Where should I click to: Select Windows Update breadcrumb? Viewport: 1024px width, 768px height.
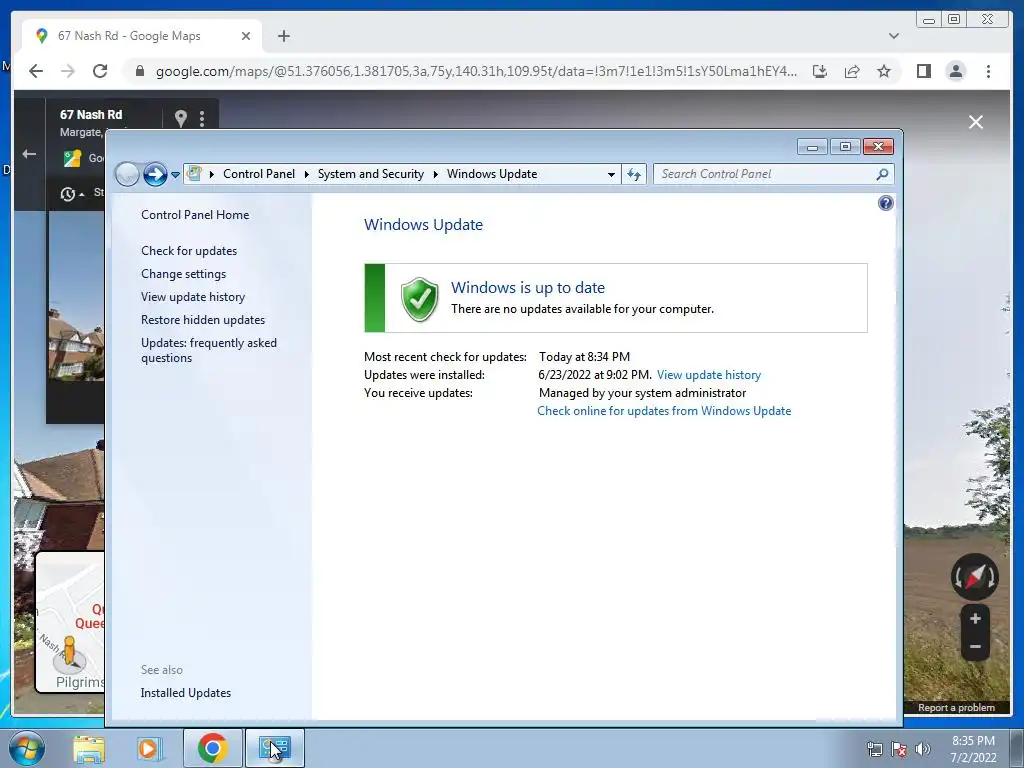tap(492, 174)
